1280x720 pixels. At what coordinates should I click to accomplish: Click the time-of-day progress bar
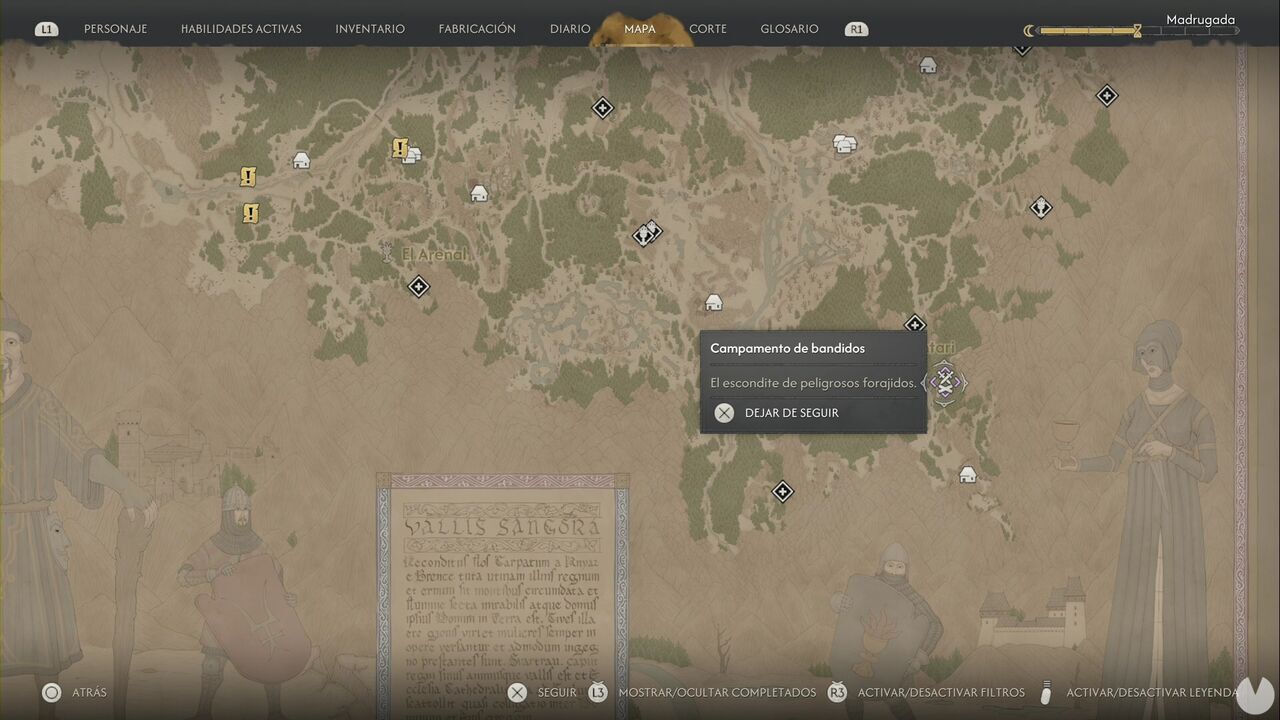1137,31
